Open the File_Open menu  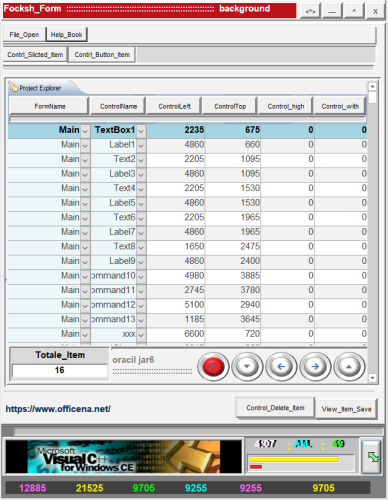tap(24, 35)
